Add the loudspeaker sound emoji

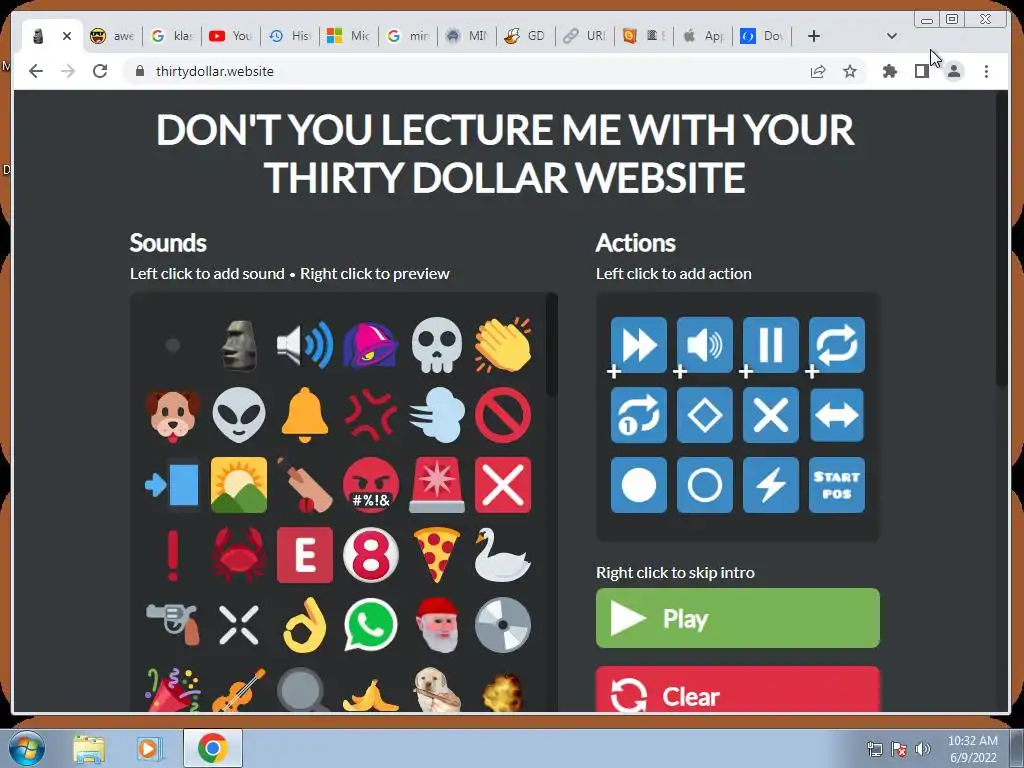click(x=305, y=345)
